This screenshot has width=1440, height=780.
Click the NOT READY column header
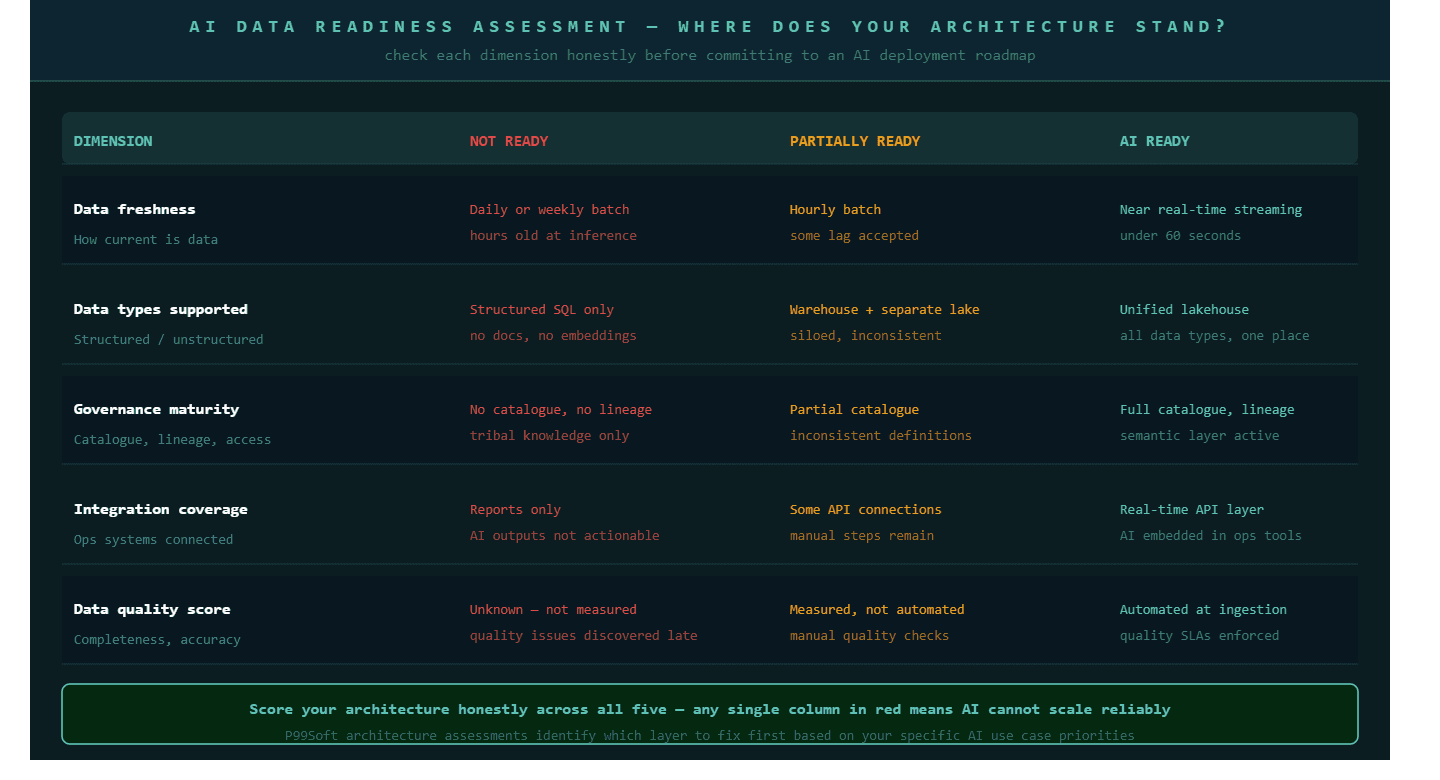[x=509, y=141]
